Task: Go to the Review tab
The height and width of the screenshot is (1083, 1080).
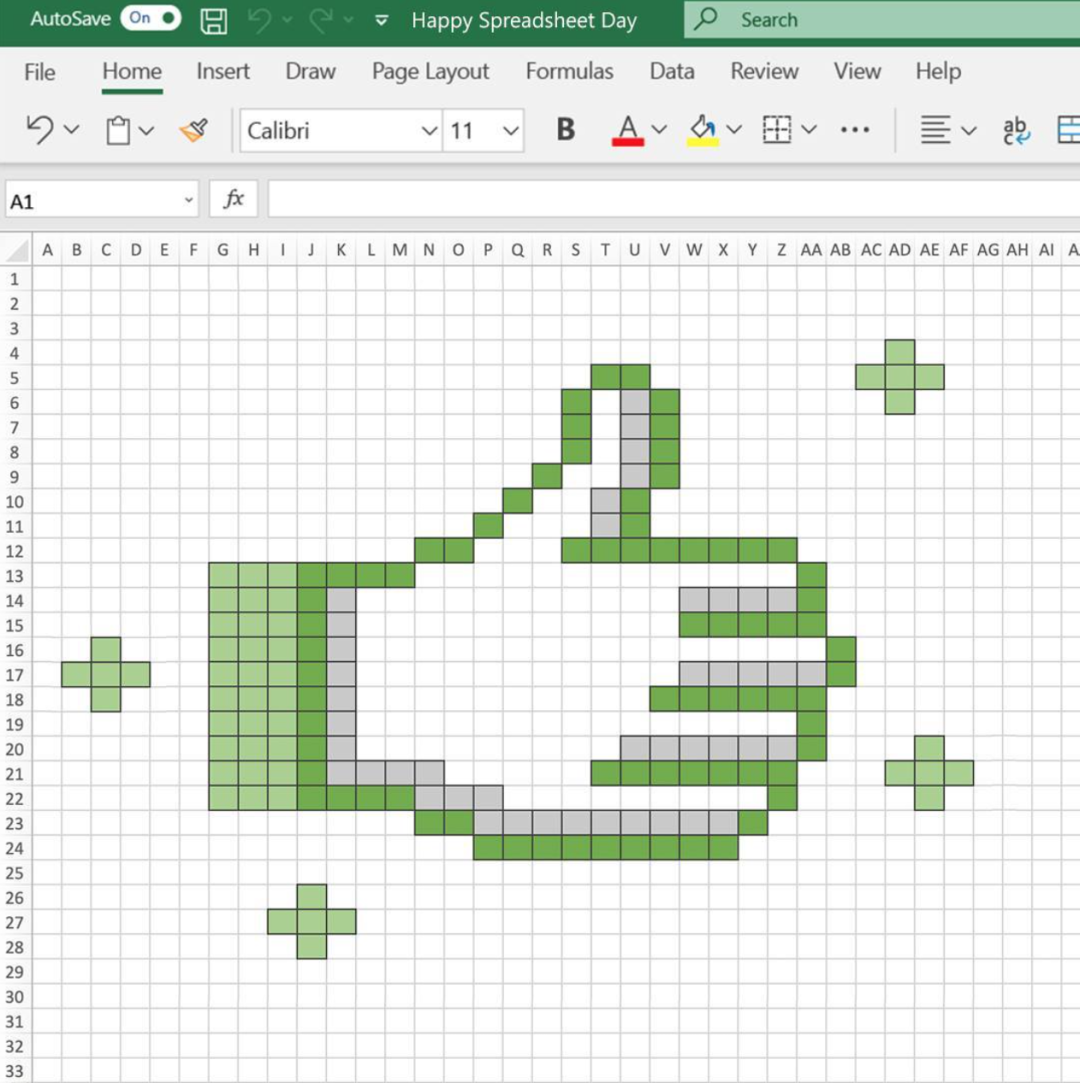Action: 764,71
